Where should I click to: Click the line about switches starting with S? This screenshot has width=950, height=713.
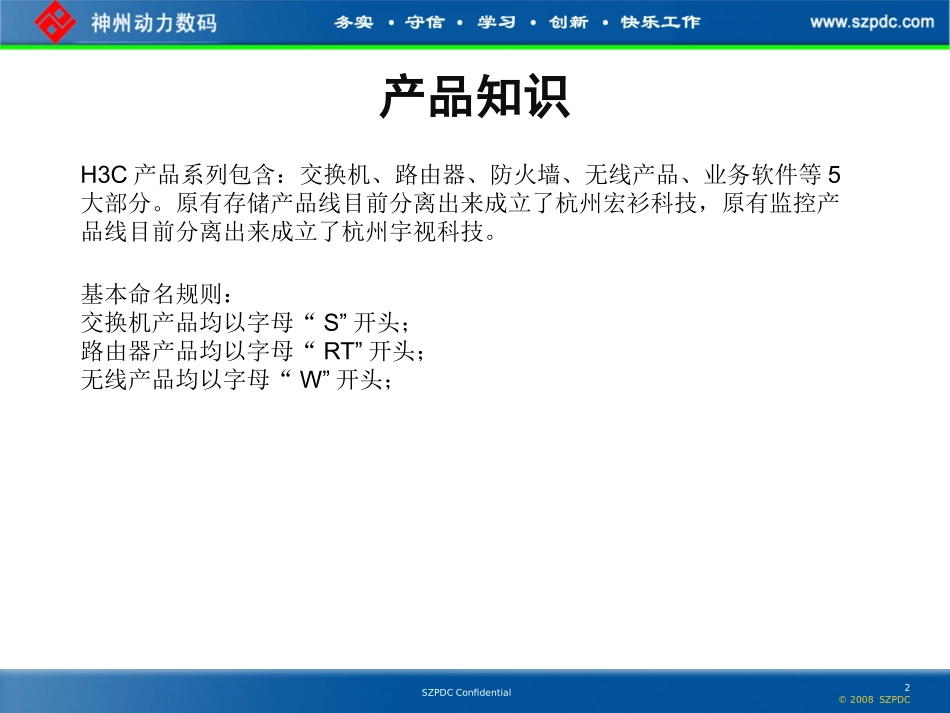coord(245,323)
